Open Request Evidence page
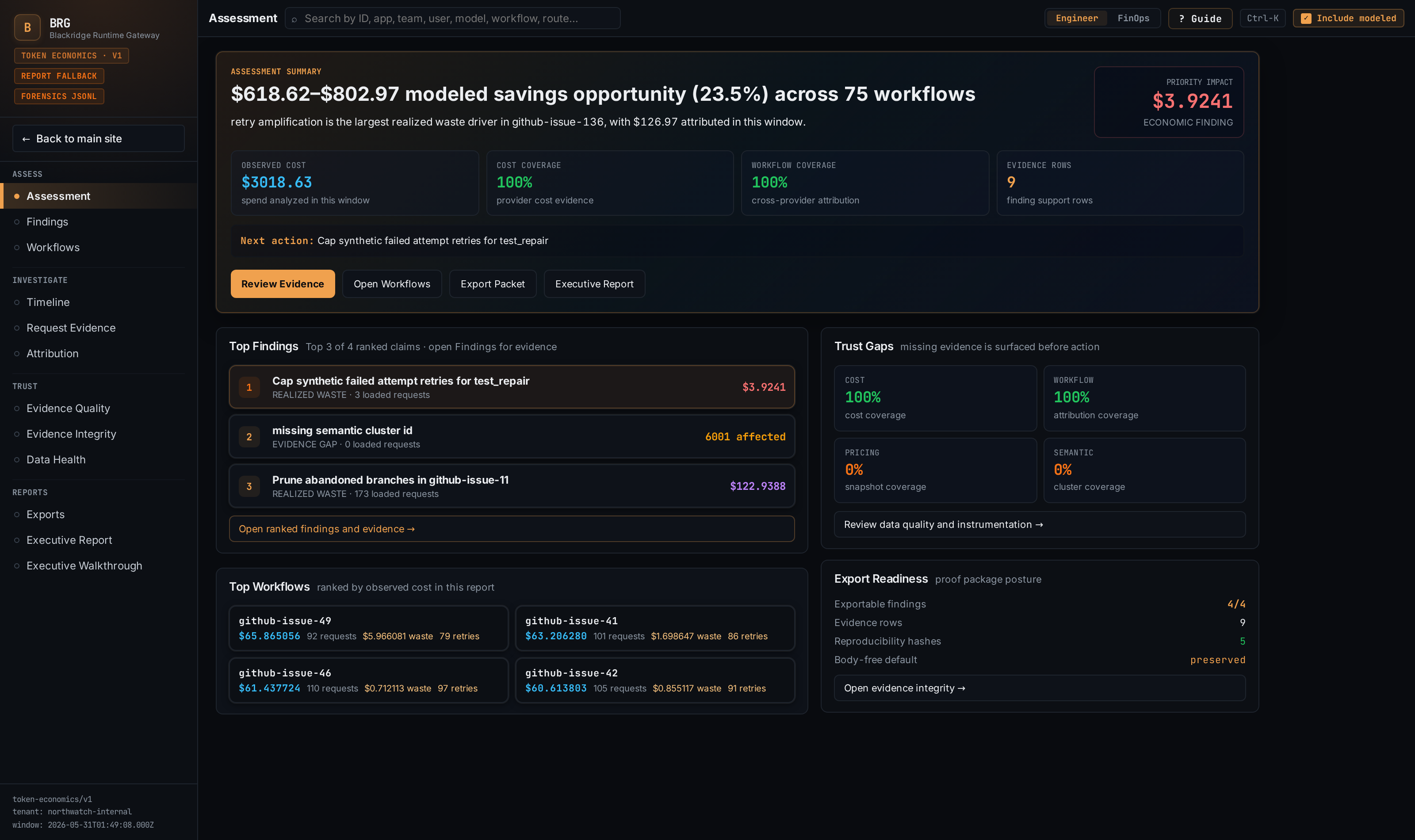Viewport: 1415px width, 840px height. pos(99,328)
